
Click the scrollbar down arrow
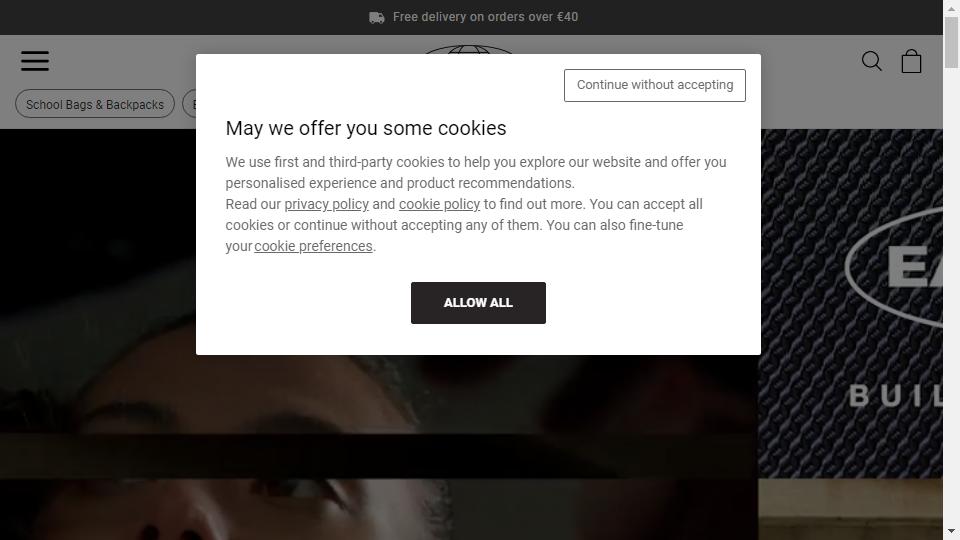[951, 531]
